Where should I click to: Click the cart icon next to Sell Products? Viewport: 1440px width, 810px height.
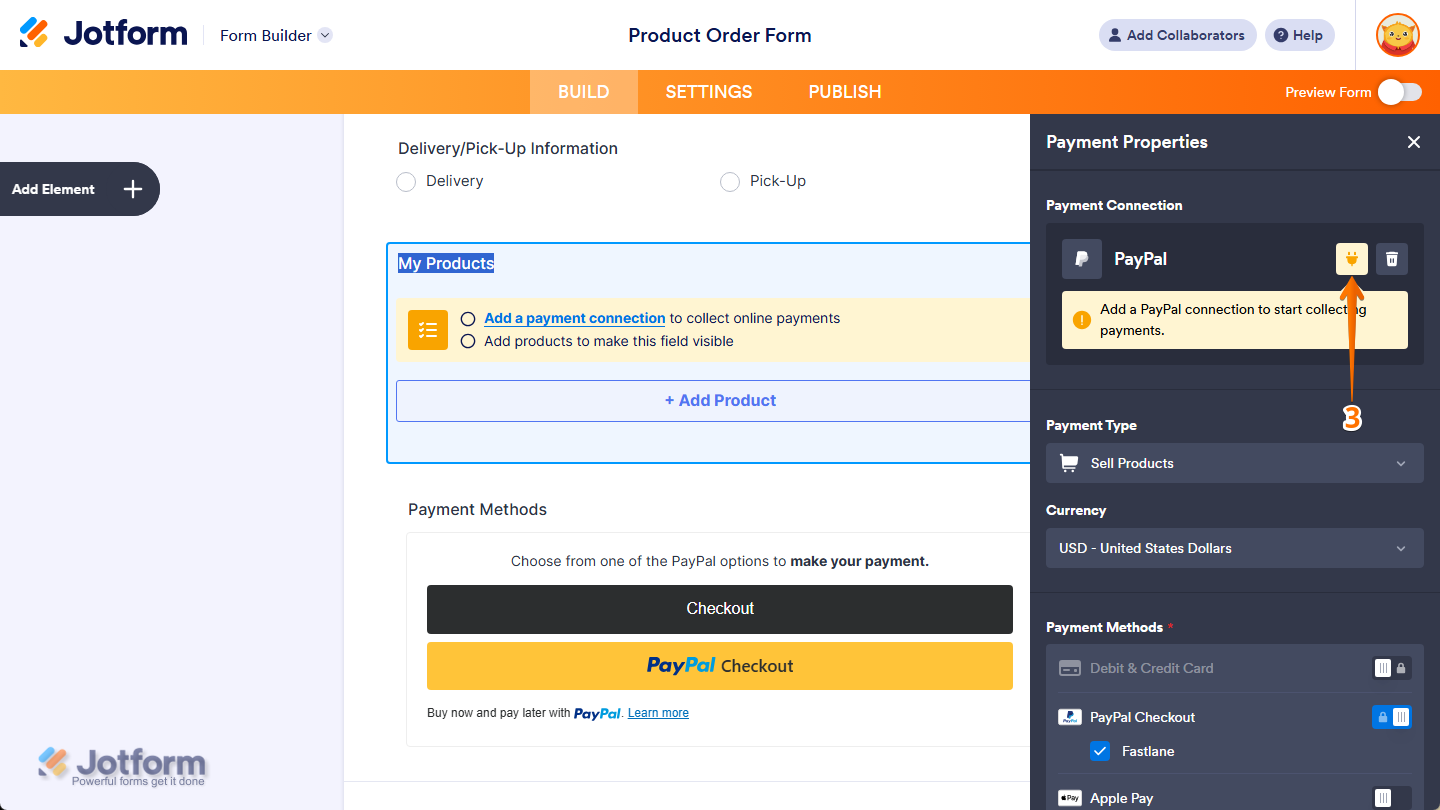click(x=1068, y=462)
